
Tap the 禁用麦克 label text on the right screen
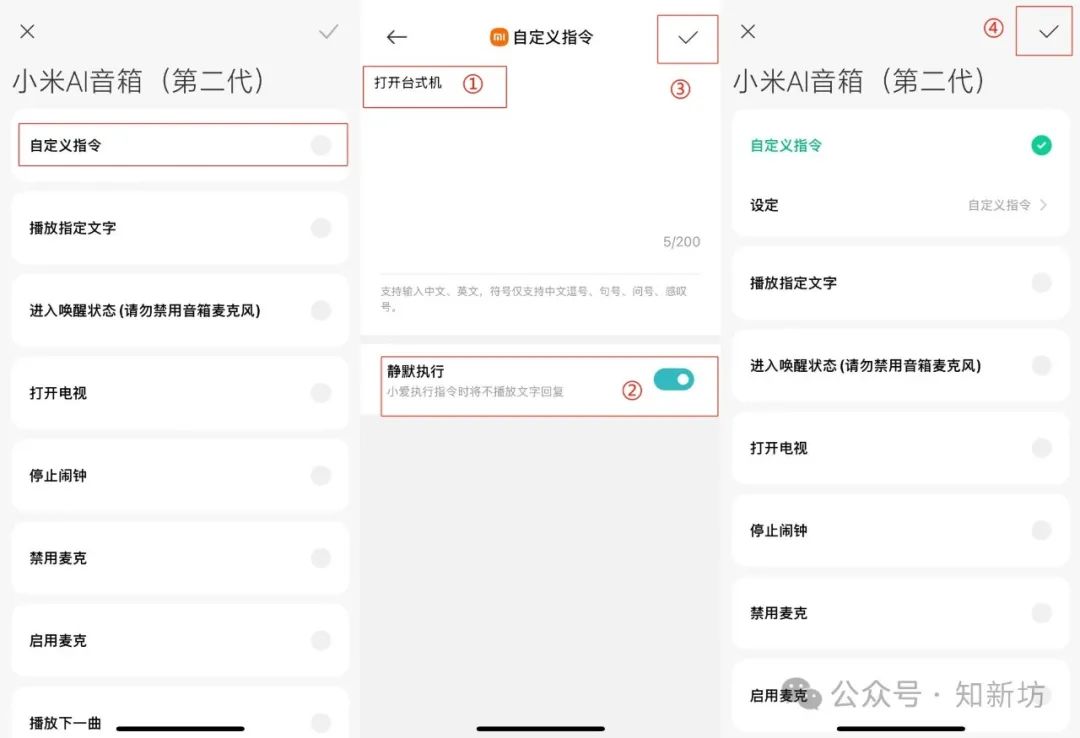pyautogui.click(x=778, y=613)
